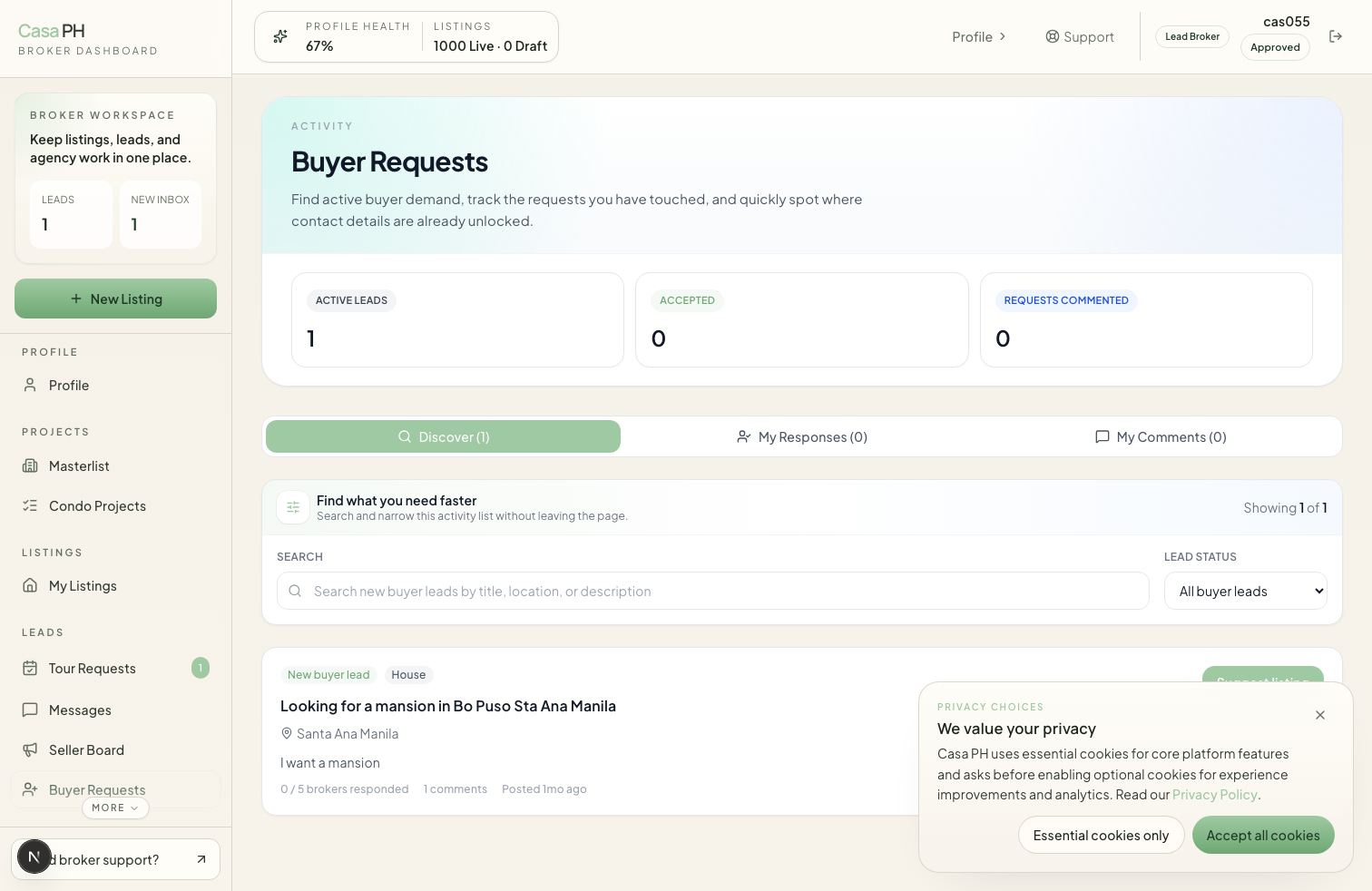This screenshot has height=891, width=1372.
Task: Open the Privacy Policy link
Action: pos(1214,794)
